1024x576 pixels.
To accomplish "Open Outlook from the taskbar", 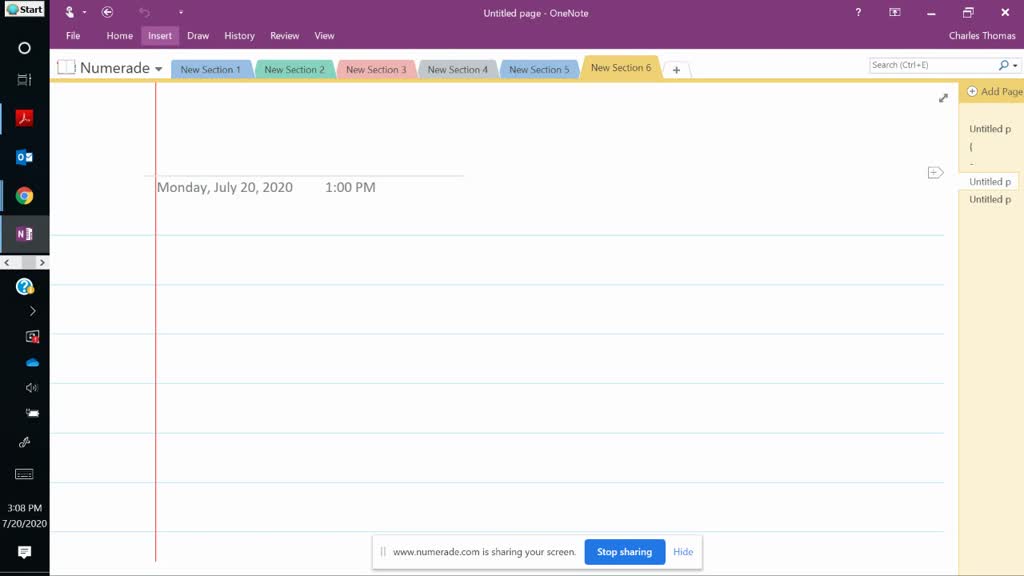I will pyautogui.click(x=25, y=157).
